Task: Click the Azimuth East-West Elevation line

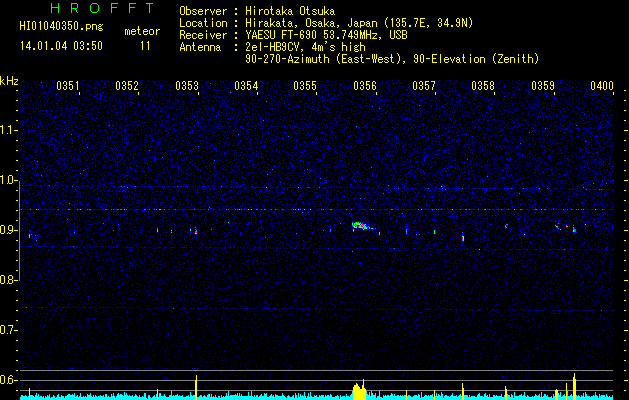Action: coord(392,59)
